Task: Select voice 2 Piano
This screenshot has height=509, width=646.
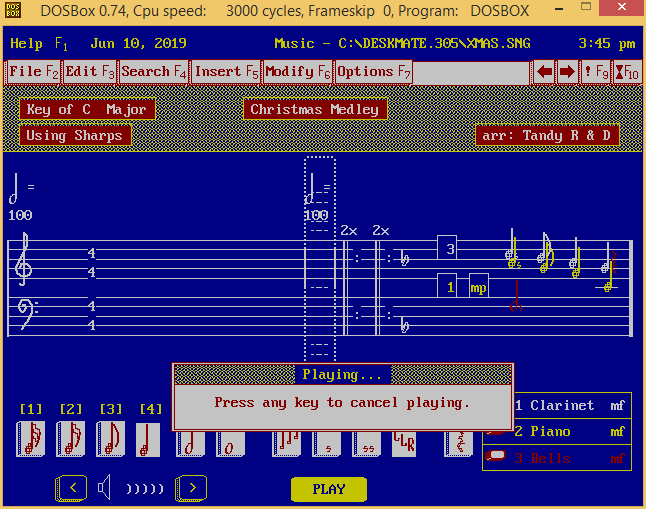Action: pyautogui.click(x=557, y=432)
